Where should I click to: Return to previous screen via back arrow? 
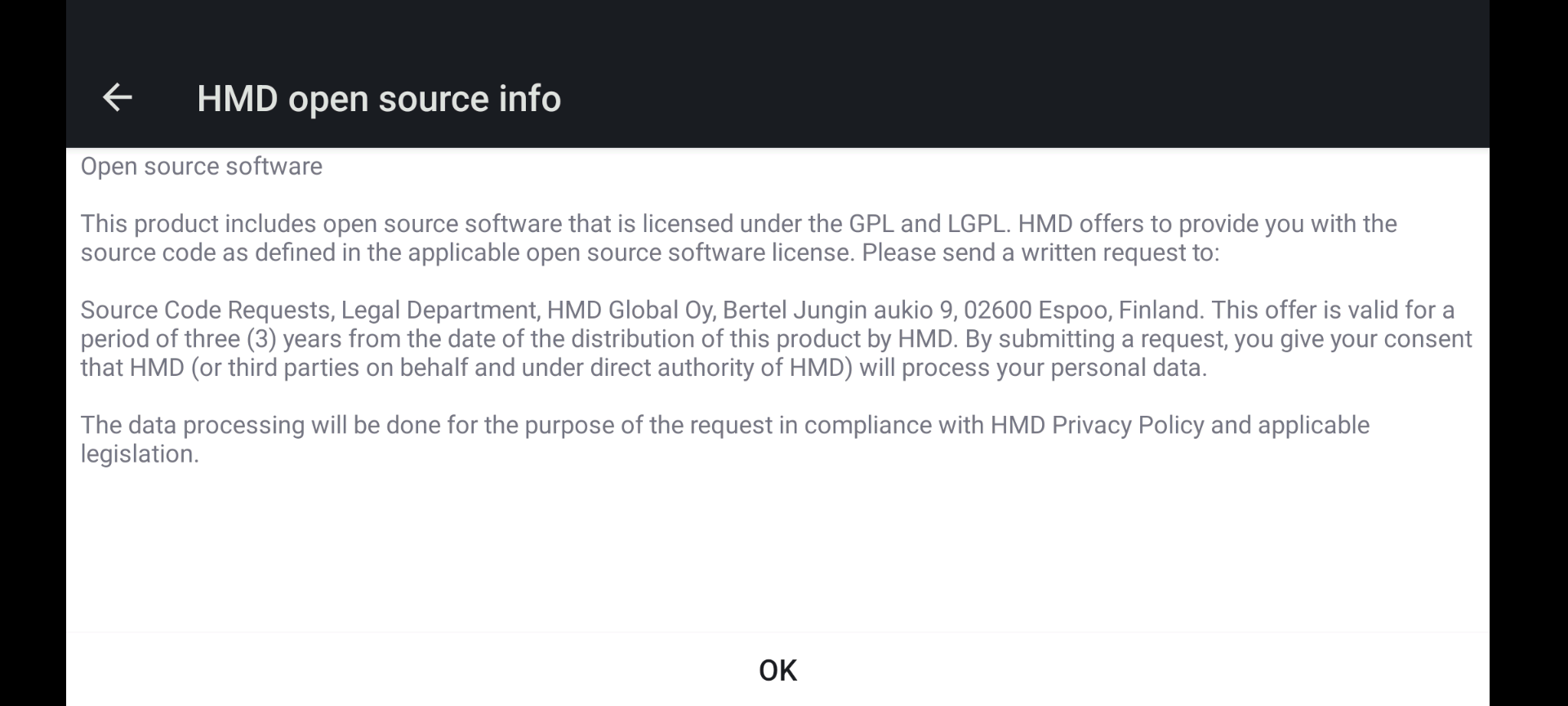pyautogui.click(x=118, y=97)
